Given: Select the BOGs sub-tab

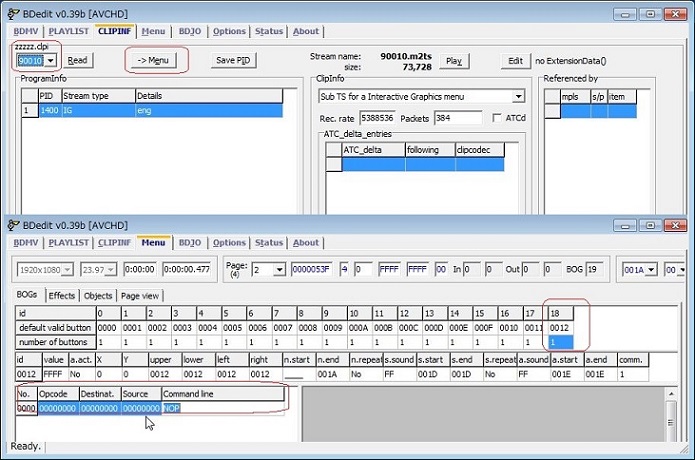Looking at the screenshot, I should pos(27,295).
